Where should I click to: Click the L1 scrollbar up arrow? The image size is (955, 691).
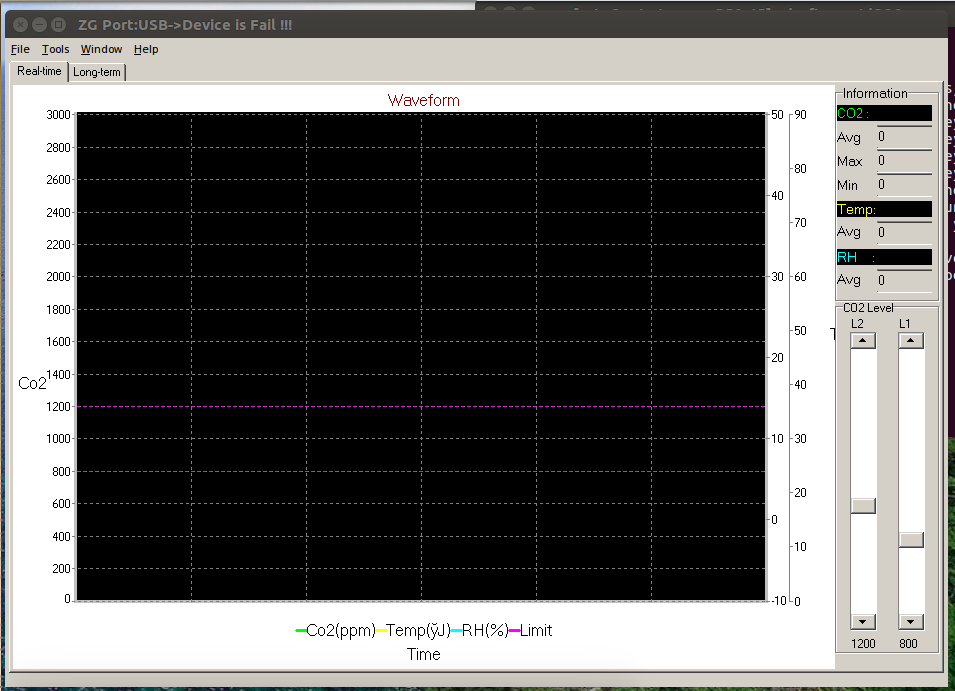tap(911, 340)
